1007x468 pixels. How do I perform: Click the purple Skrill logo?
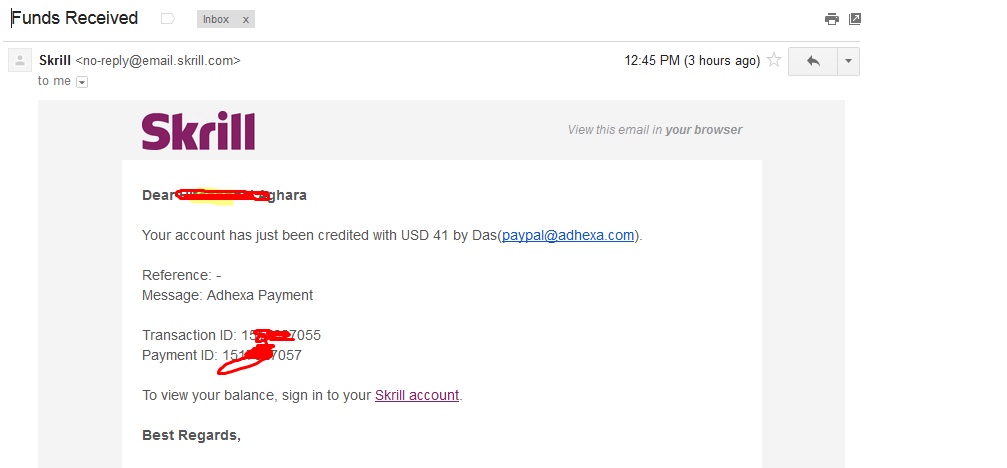pos(198,131)
